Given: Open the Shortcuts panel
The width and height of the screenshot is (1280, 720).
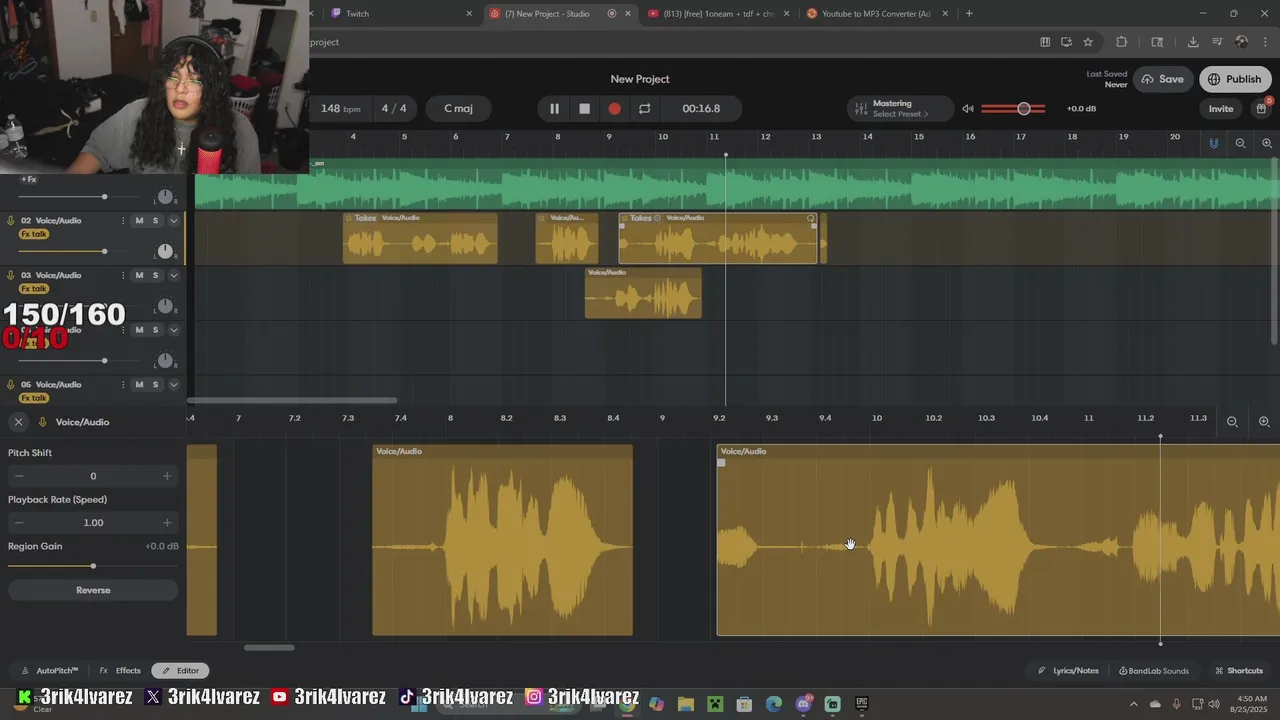Looking at the screenshot, I should [1238, 671].
